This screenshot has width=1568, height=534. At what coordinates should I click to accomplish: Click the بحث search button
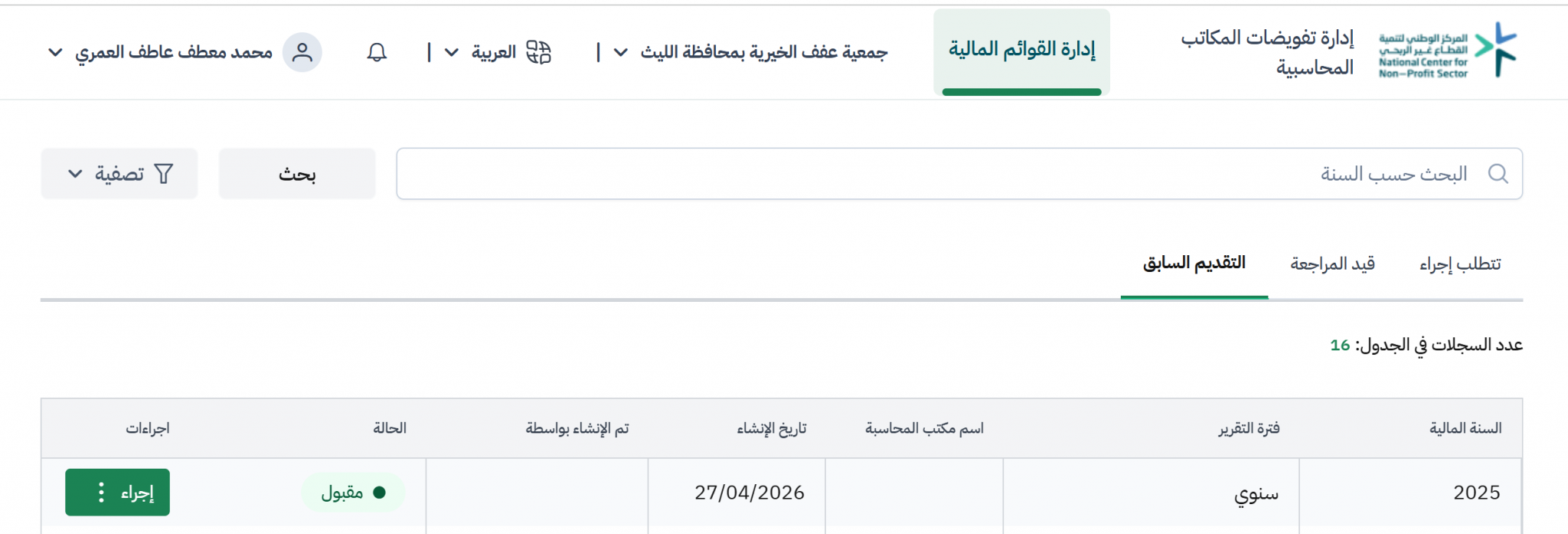tap(297, 174)
